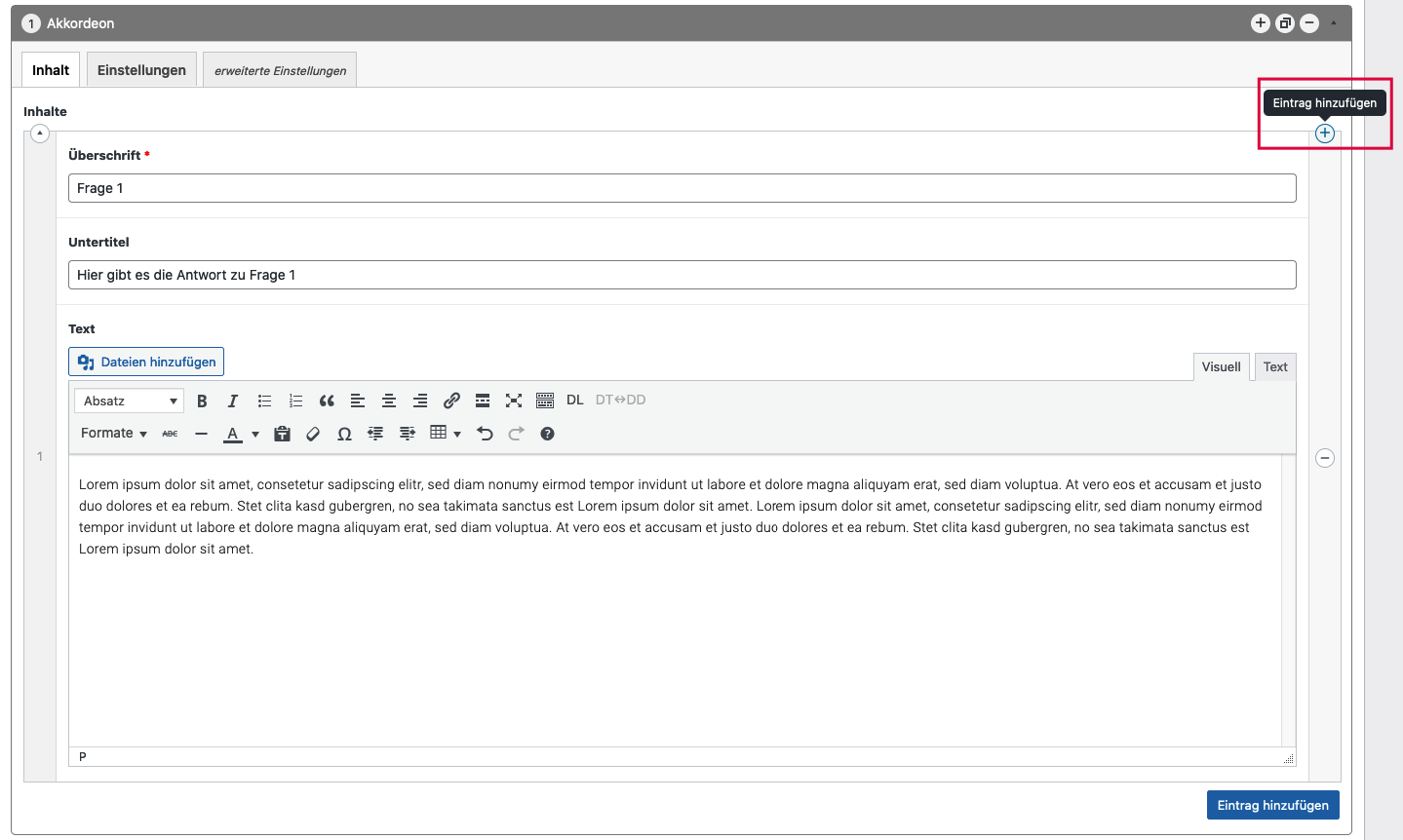The height and width of the screenshot is (840, 1403).
Task: Collapse entry 1 with the round arrow
Action: point(40,134)
